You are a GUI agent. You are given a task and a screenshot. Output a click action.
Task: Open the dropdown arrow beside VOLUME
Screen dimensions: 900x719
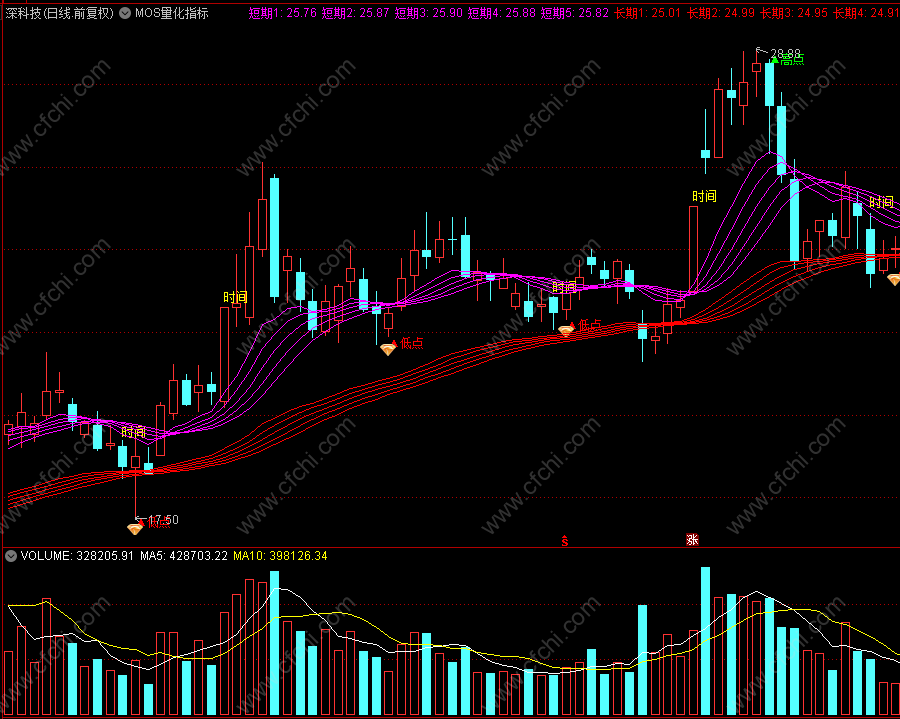click(10, 555)
